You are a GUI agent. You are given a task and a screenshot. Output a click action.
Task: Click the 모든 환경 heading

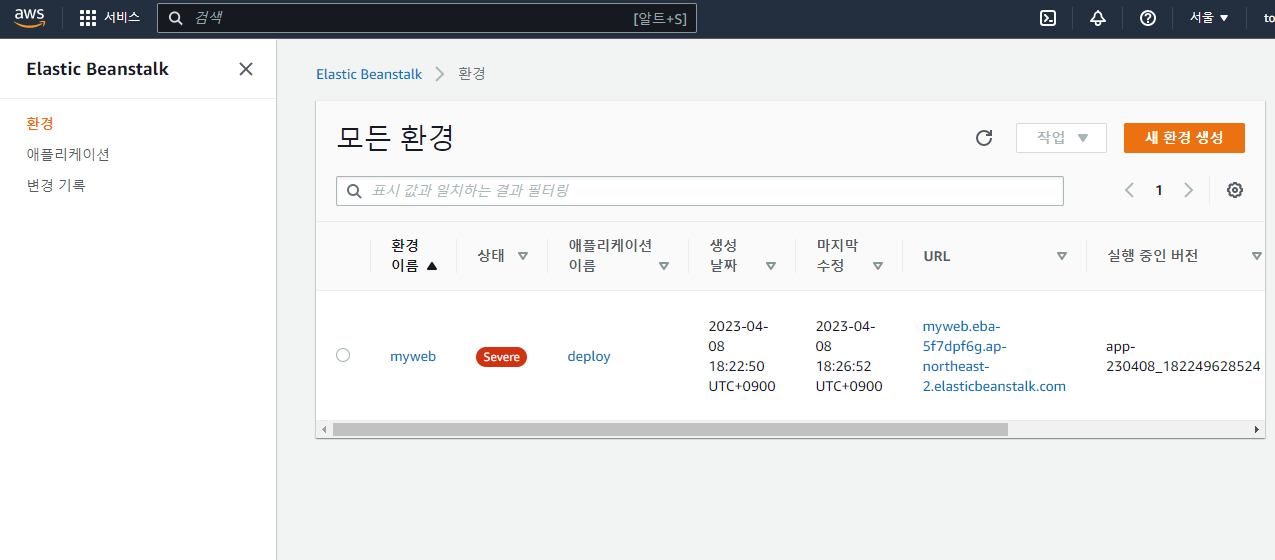(396, 138)
